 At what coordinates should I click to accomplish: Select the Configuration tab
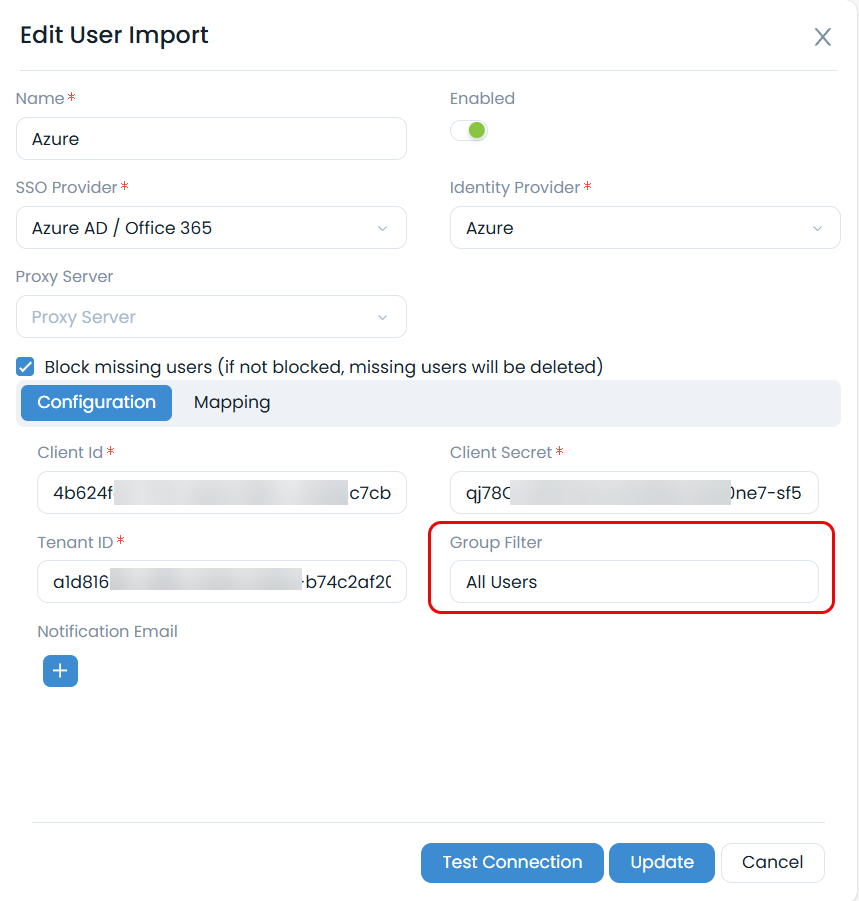(x=96, y=403)
